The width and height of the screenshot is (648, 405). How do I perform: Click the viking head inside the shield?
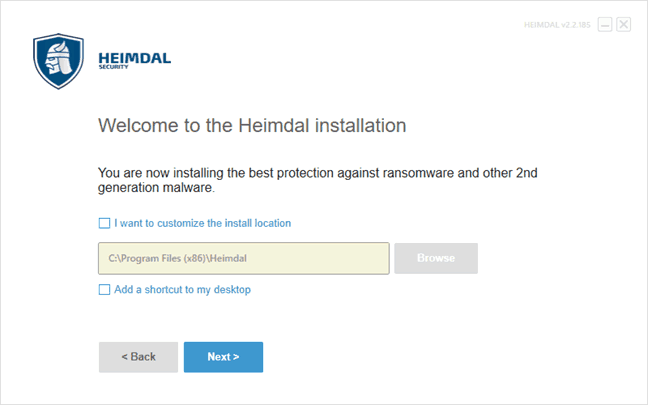pyautogui.click(x=59, y=58)
